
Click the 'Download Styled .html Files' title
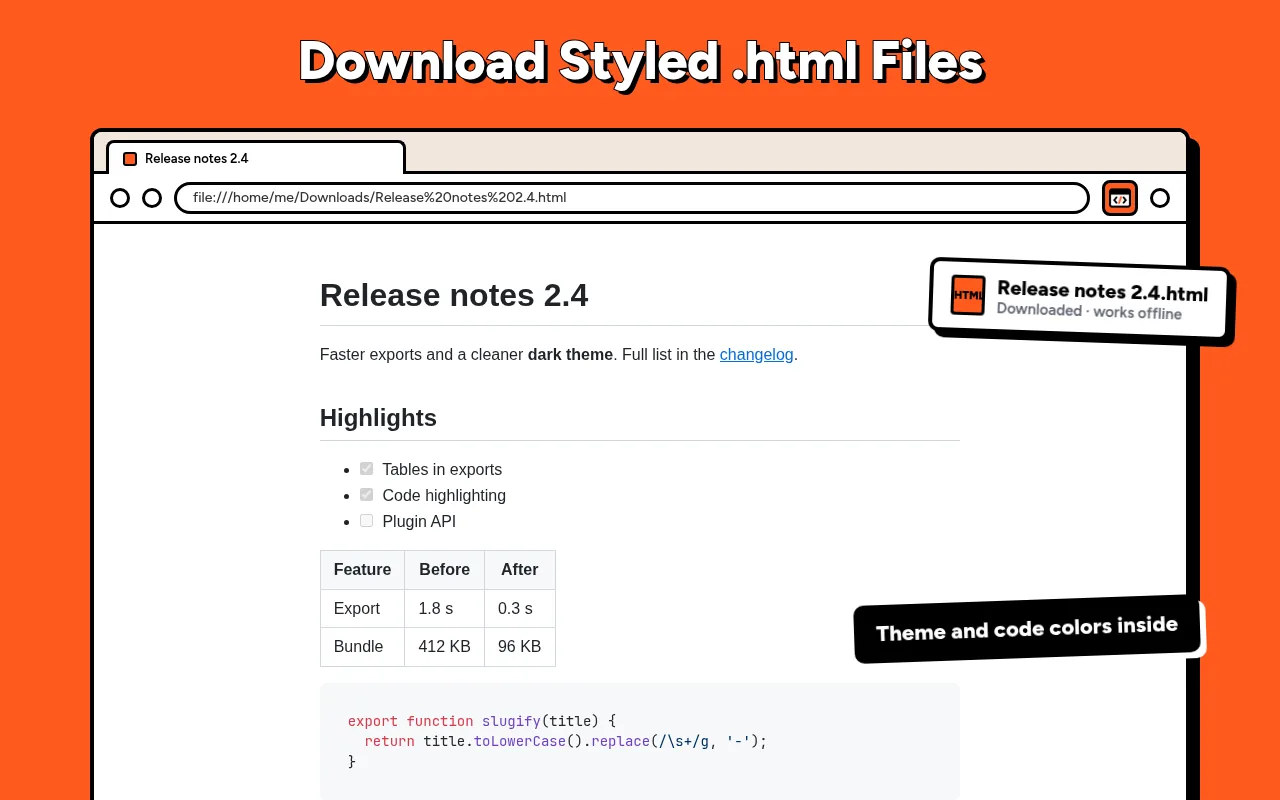coord(641,62)
